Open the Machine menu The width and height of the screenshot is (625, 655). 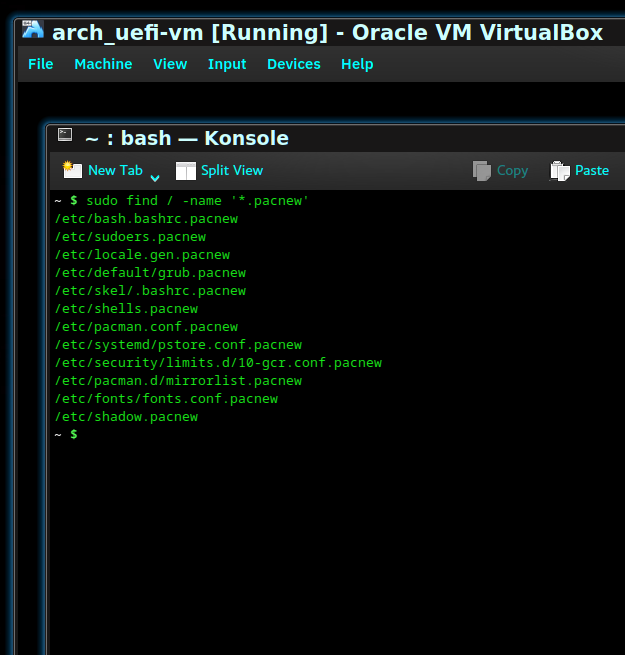pos(103,64)
